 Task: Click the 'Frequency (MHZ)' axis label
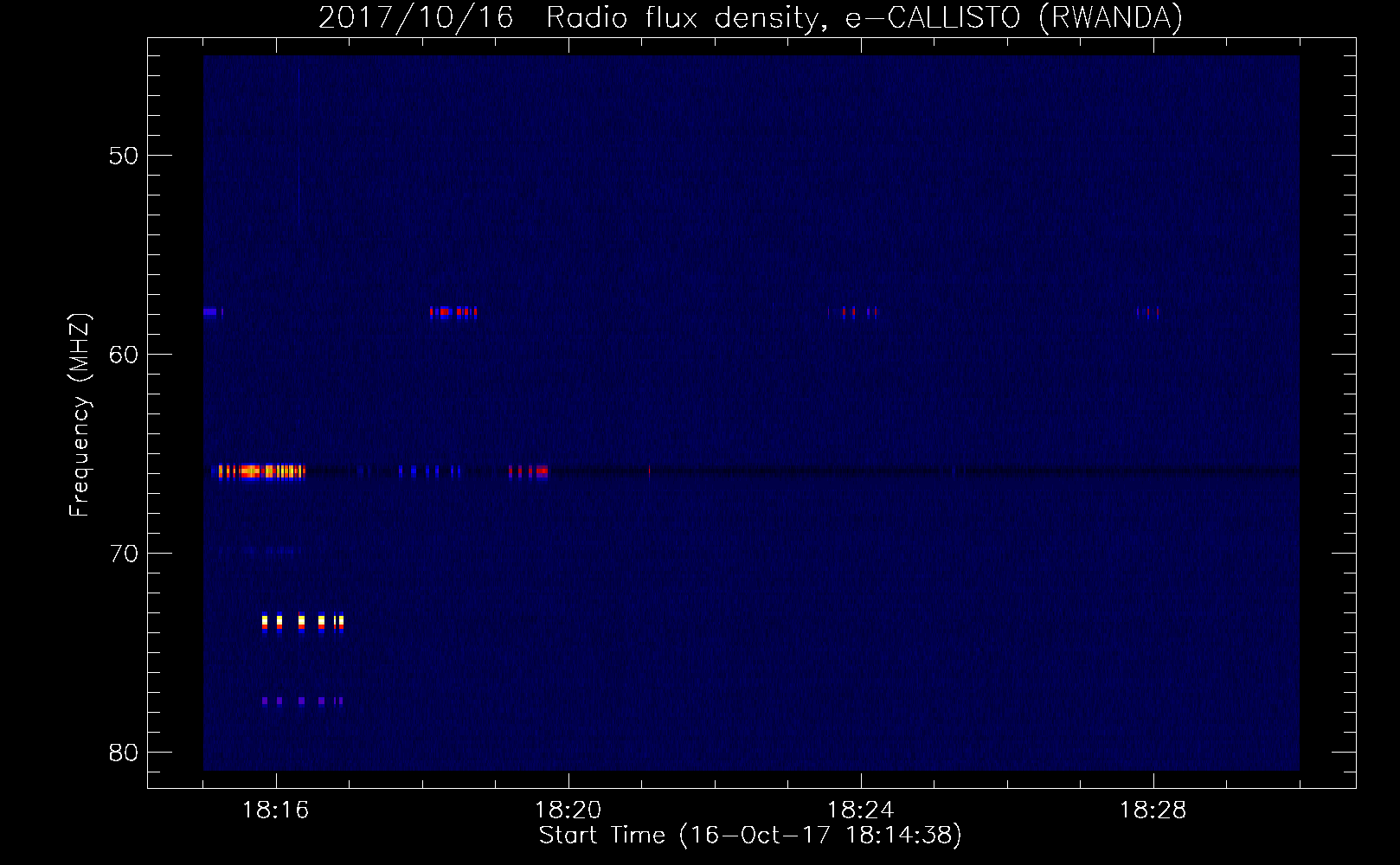pyautogui.click(x=79, y=414)
